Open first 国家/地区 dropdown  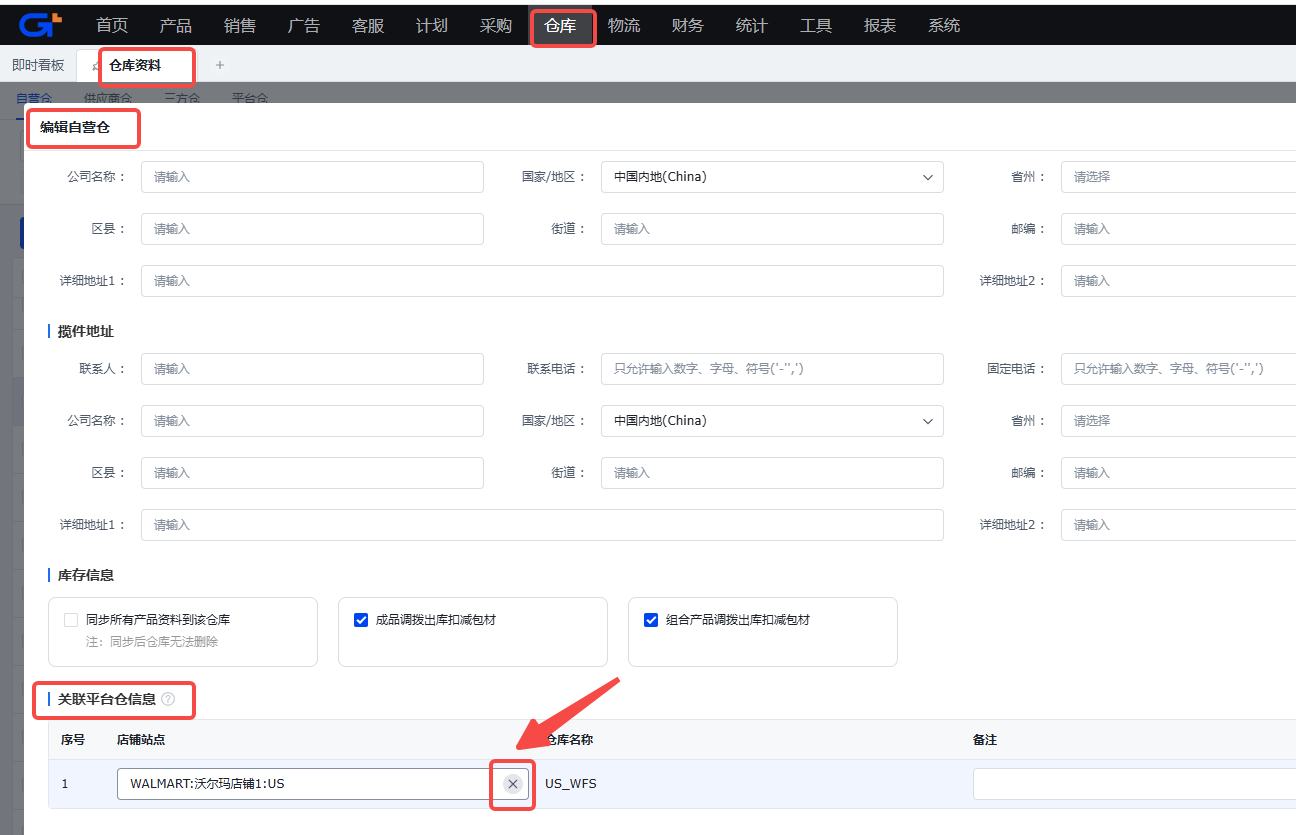pyautogui.click(x=772, y=177)
